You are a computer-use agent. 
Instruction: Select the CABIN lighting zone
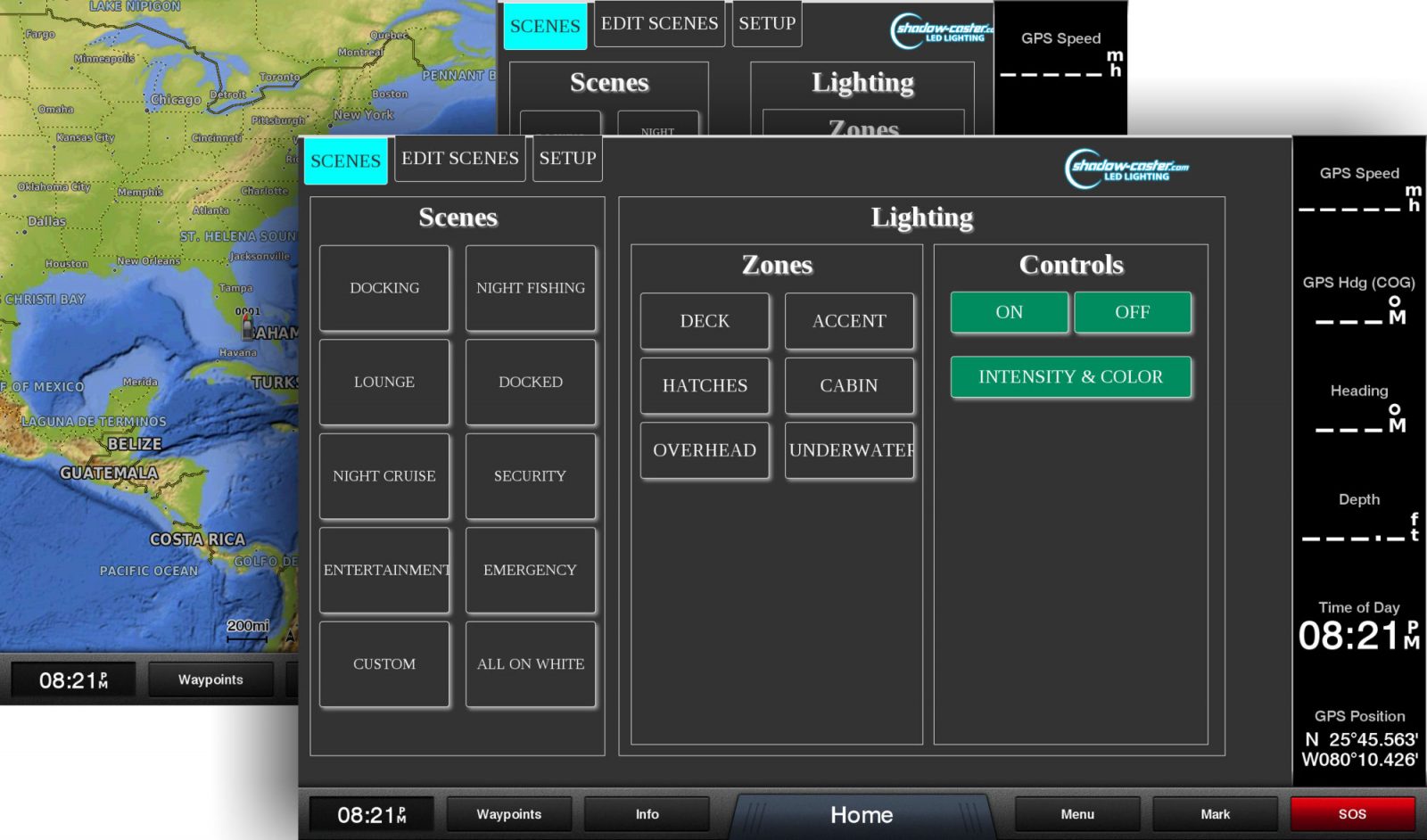[848, 385]
